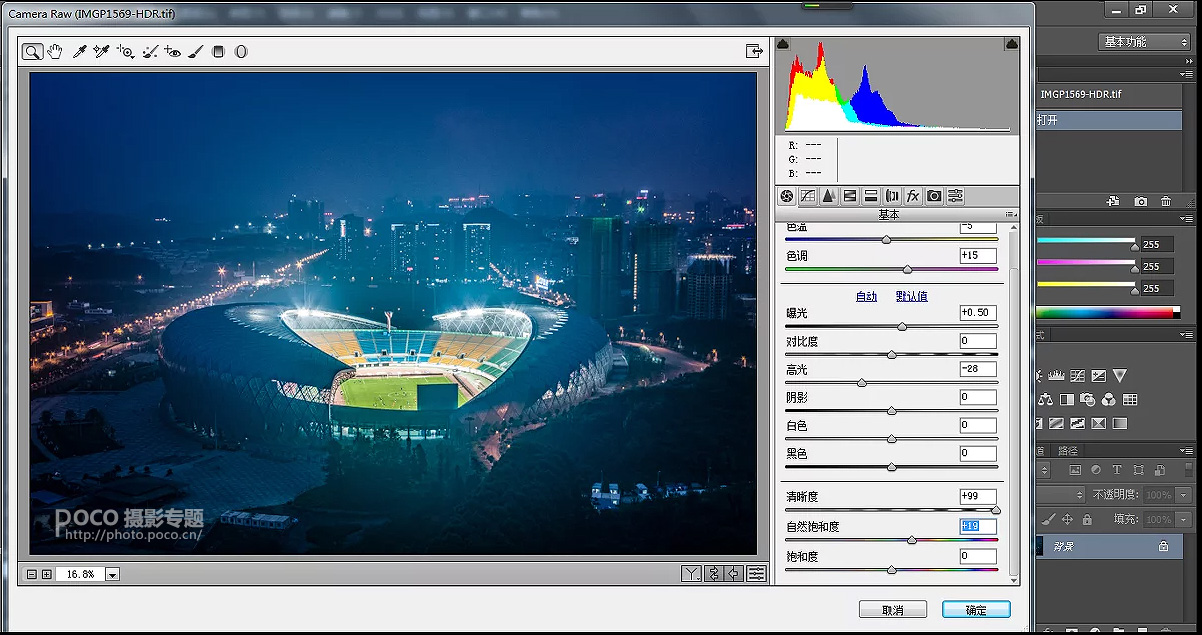Toggle shadow clipping warning on histogram

[x=783, y=45]
